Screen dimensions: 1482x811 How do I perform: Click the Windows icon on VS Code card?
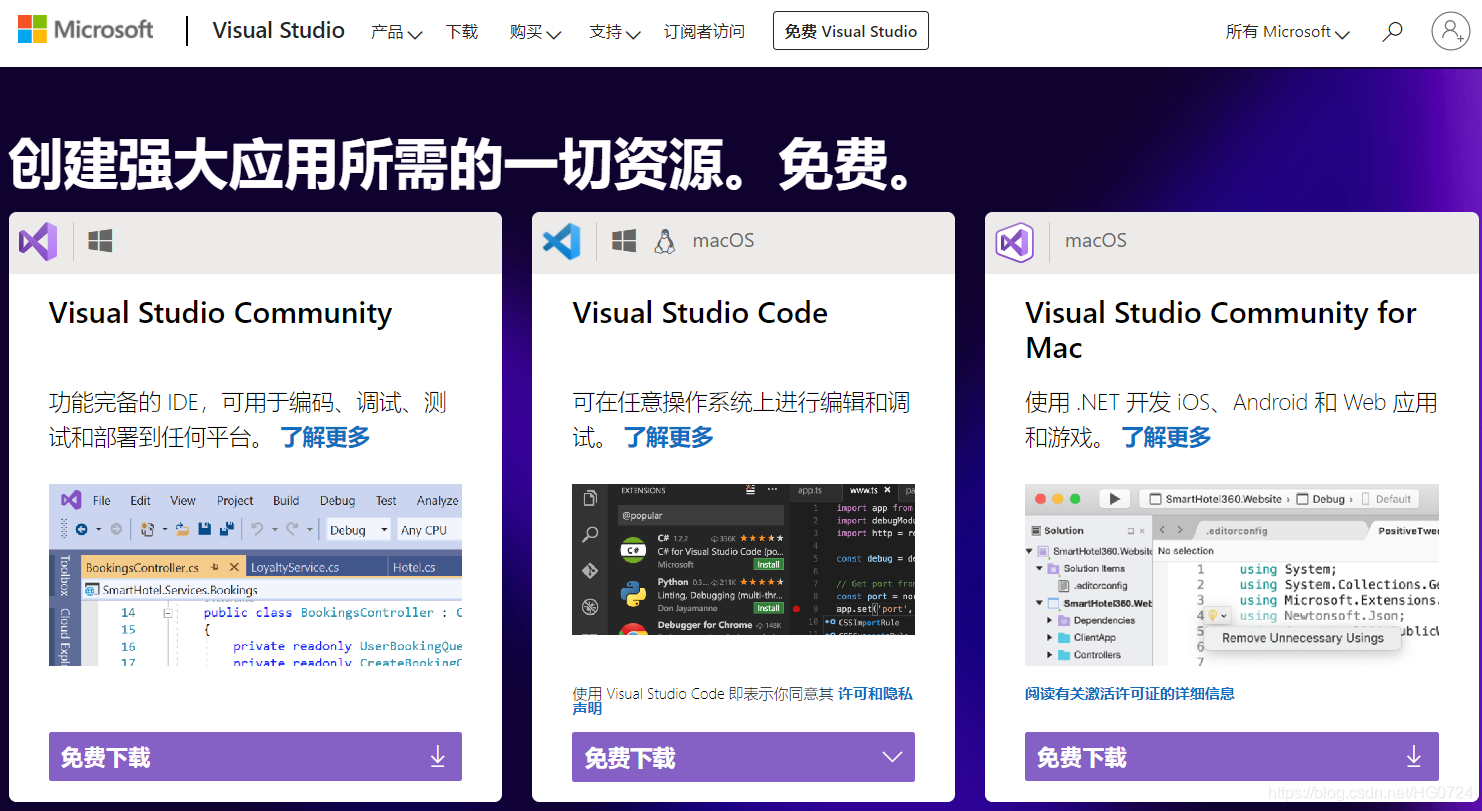click(624, 241)
